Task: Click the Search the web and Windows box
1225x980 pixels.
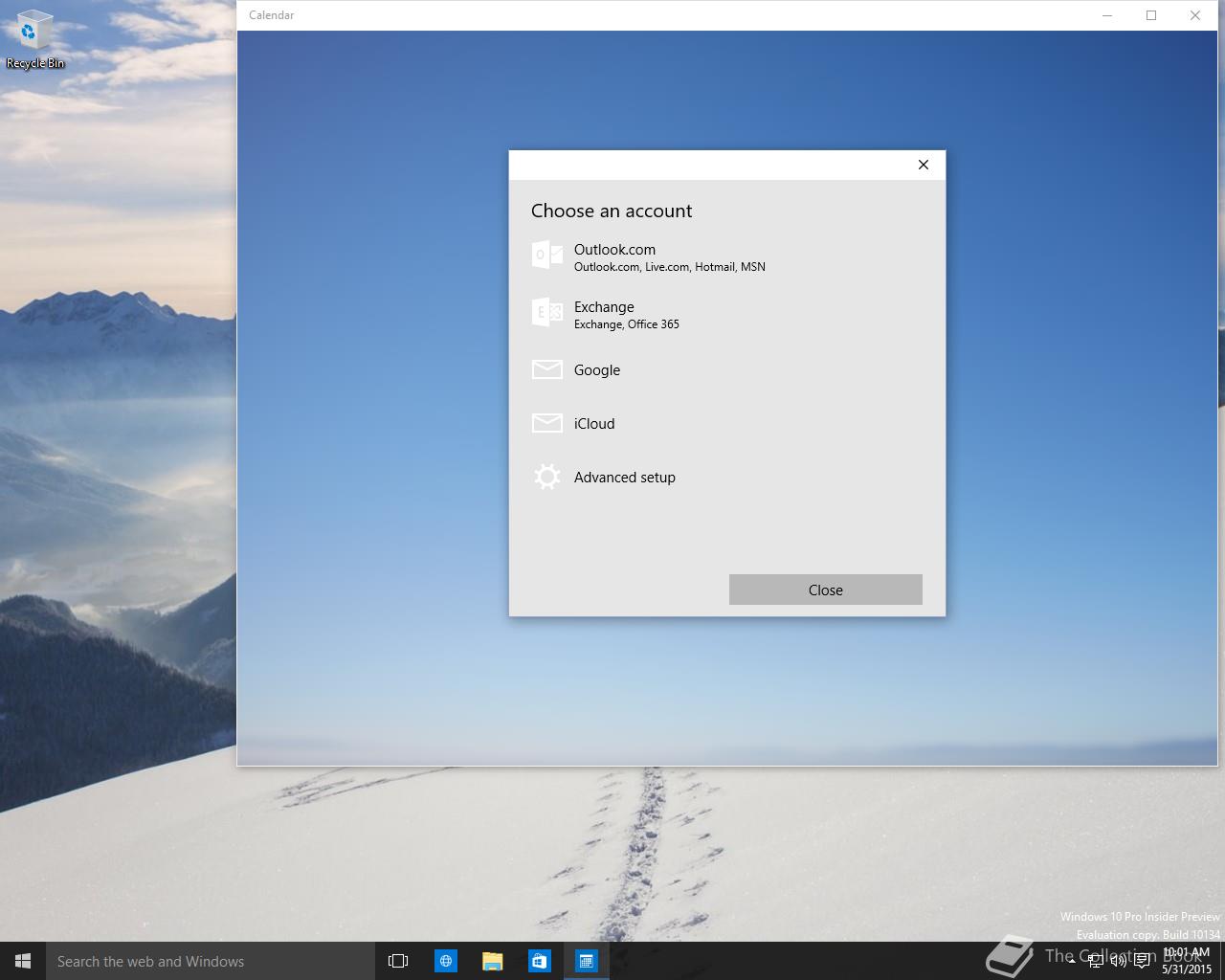Action: pyautogui.click(x=211, y=961)
